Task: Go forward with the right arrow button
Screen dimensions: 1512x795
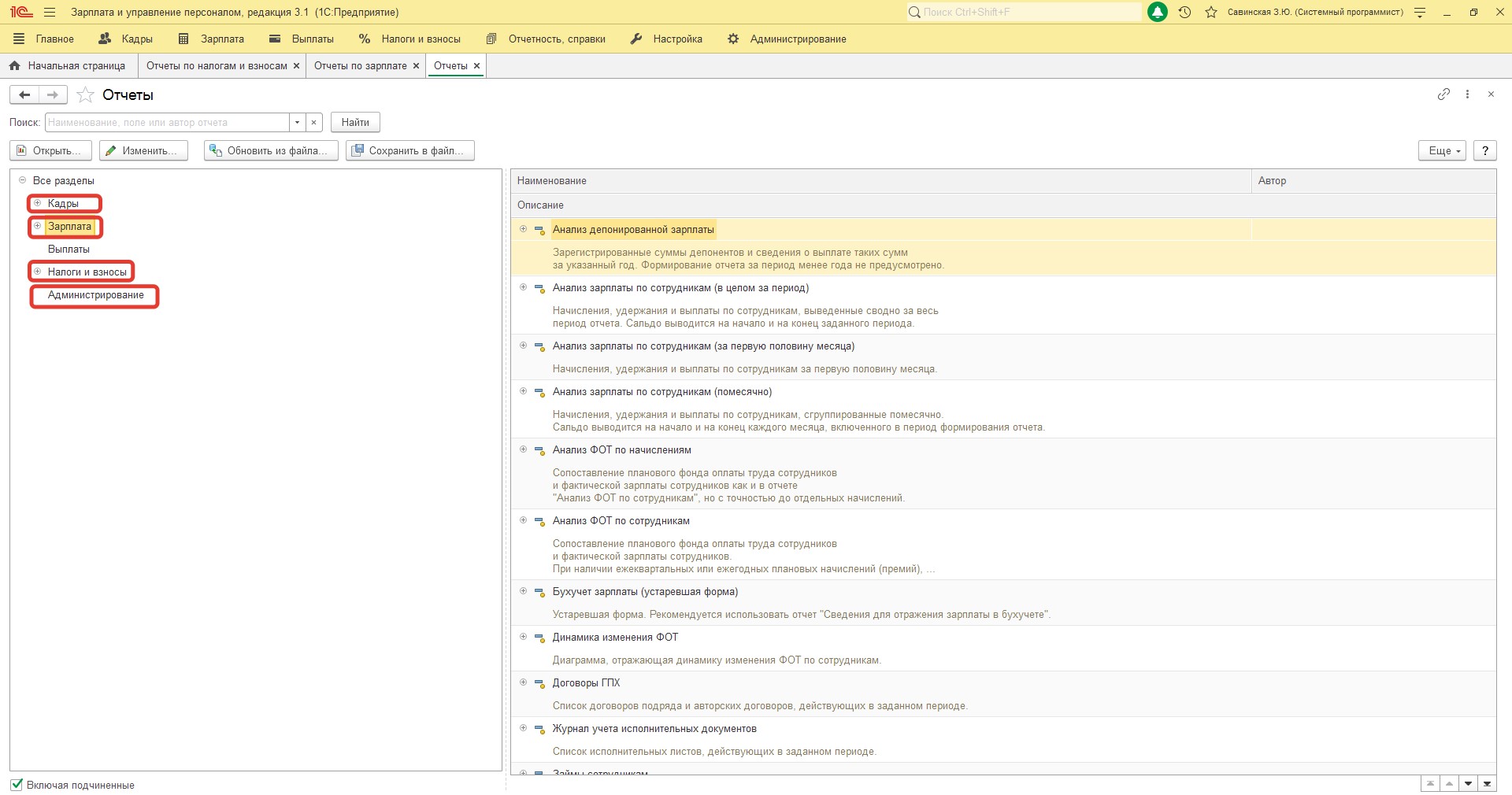Action: pos(53,94)
